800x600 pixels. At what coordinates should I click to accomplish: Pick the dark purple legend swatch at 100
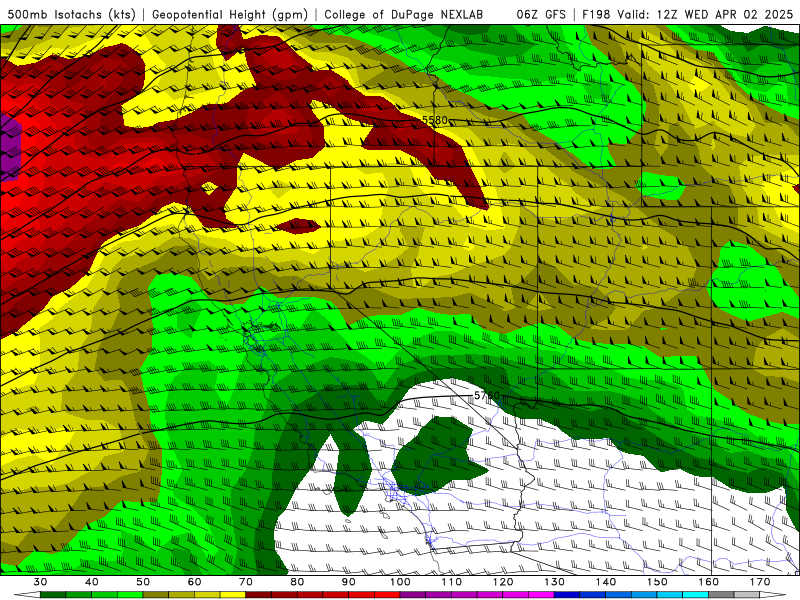pyautogui.click(x=413, y=595)
